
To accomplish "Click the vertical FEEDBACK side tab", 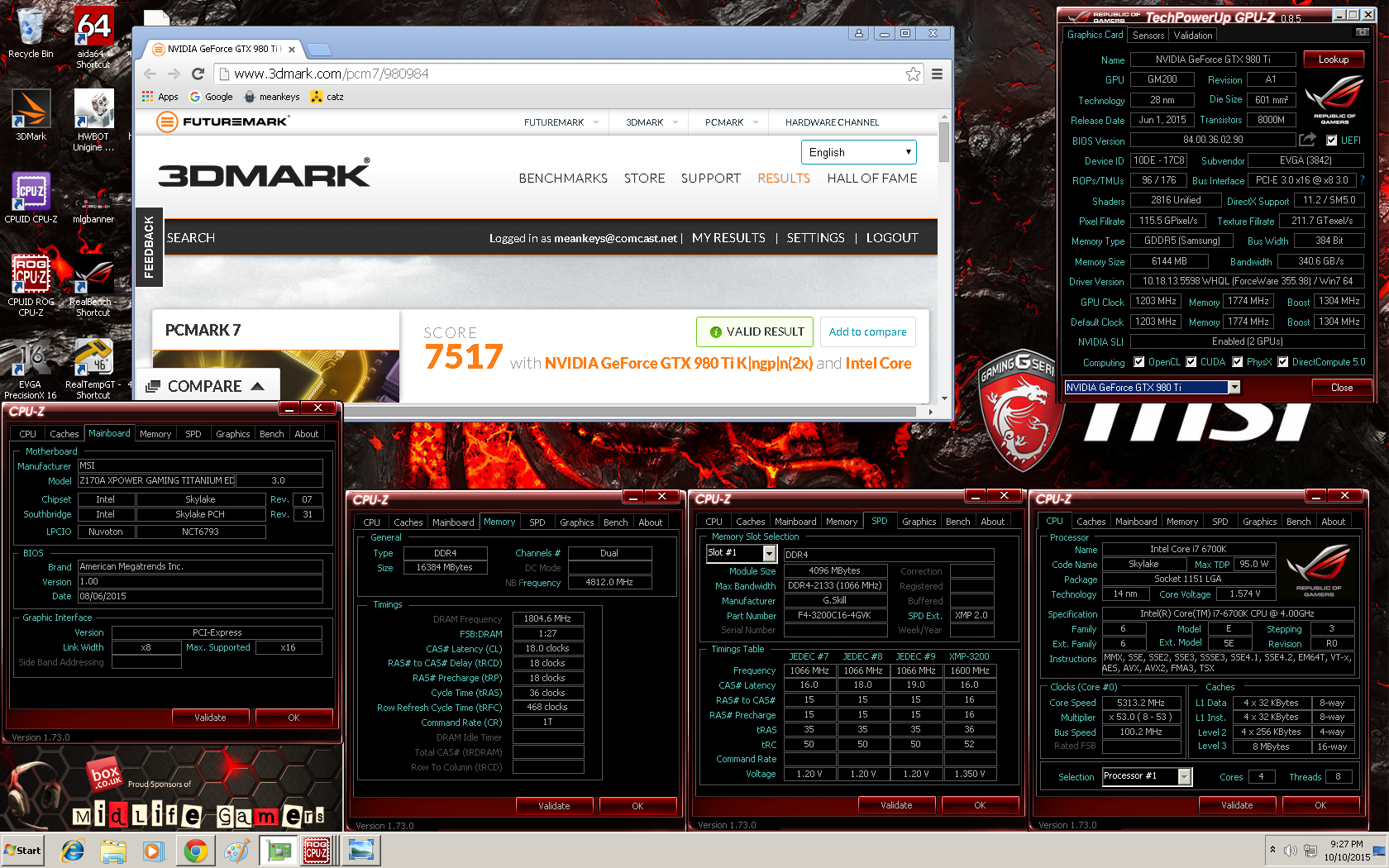I will coord(149,247).
